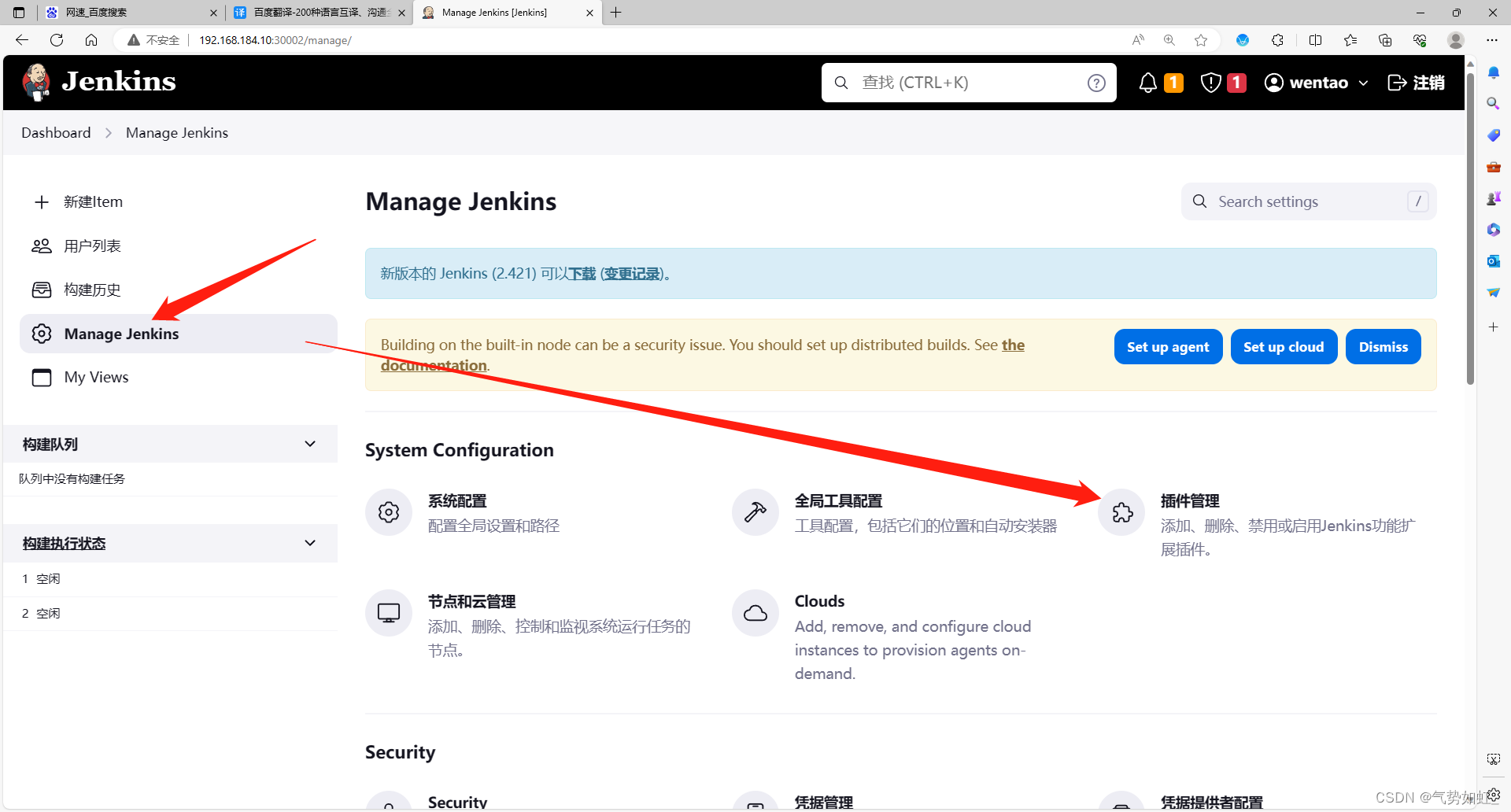This screenshot has height=812, width=1511.
Task: Click the Manage Jenkins gear icon in sidebar
Action: 42,334
